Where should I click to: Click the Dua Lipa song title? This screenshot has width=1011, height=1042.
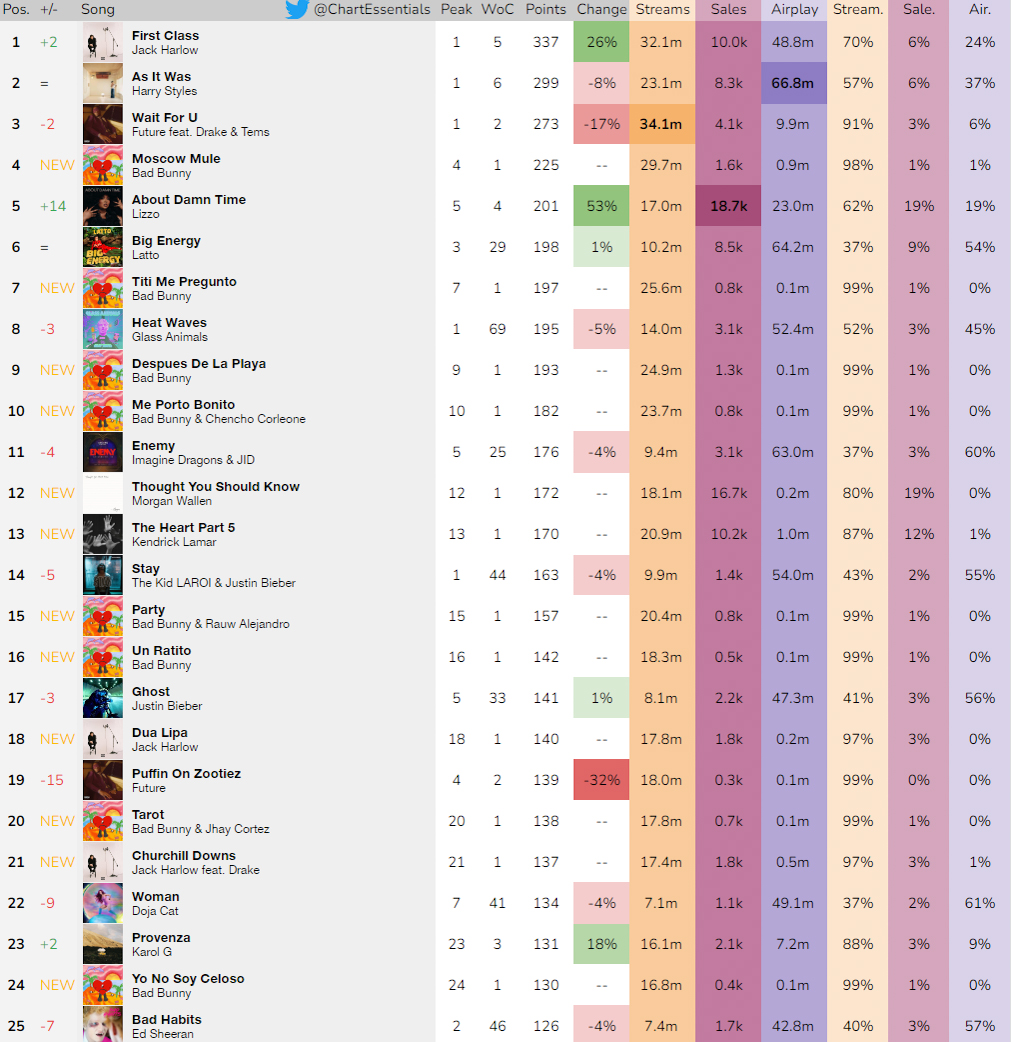pos(160,732)
